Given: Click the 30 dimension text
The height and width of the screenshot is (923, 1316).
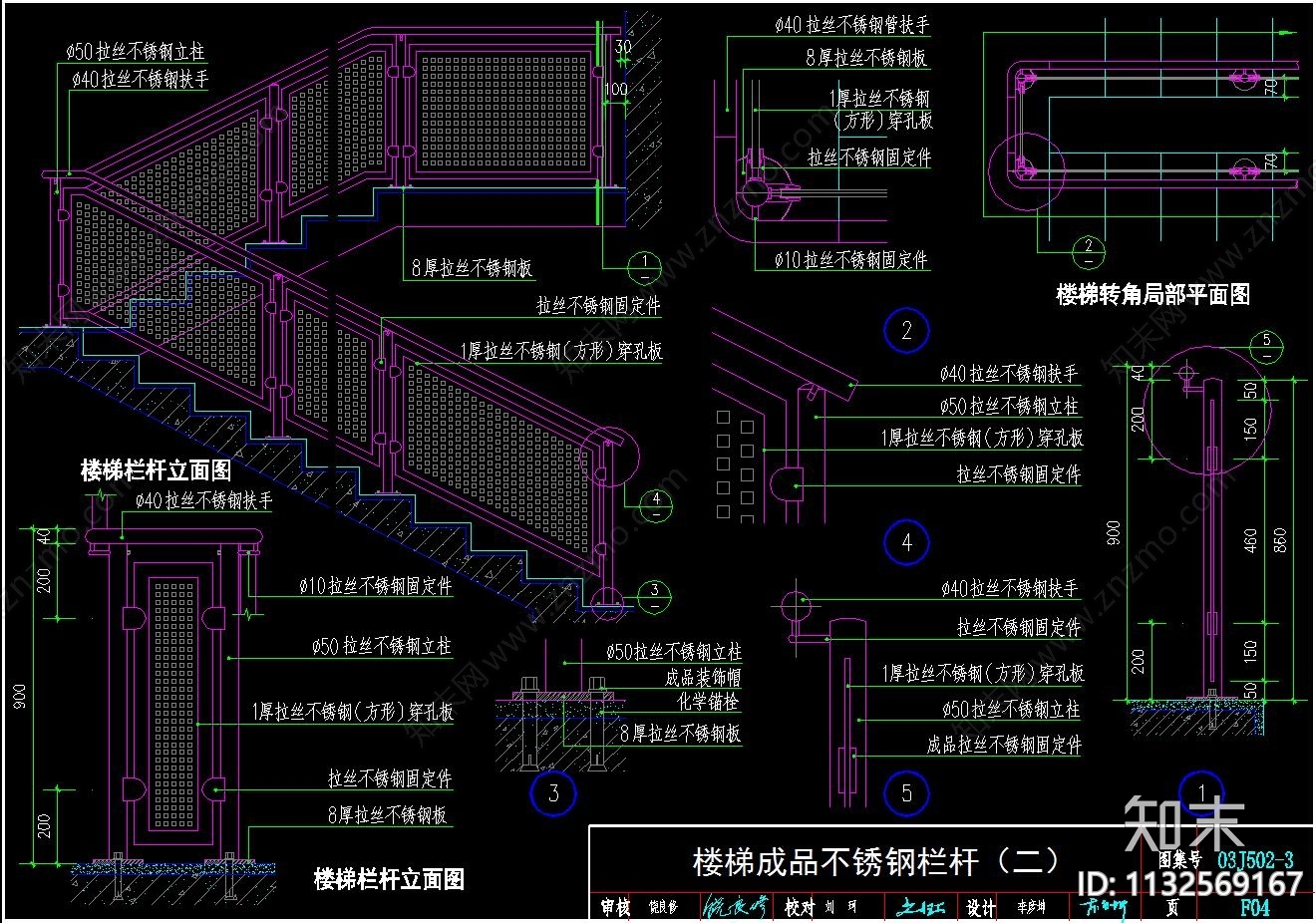Looking at the screenshot, I should click(623, 47).
